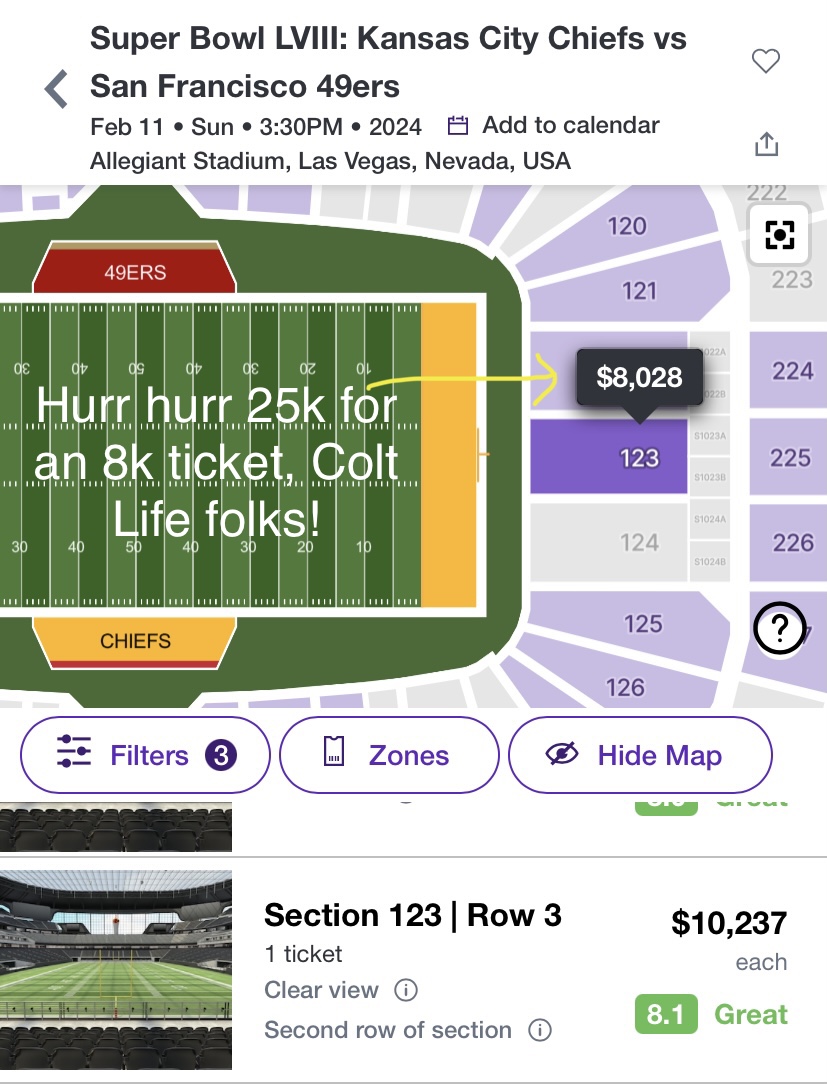Viewport: 827px width, 1084px height.
Task: Open the share icon
Action: [766, 144]
